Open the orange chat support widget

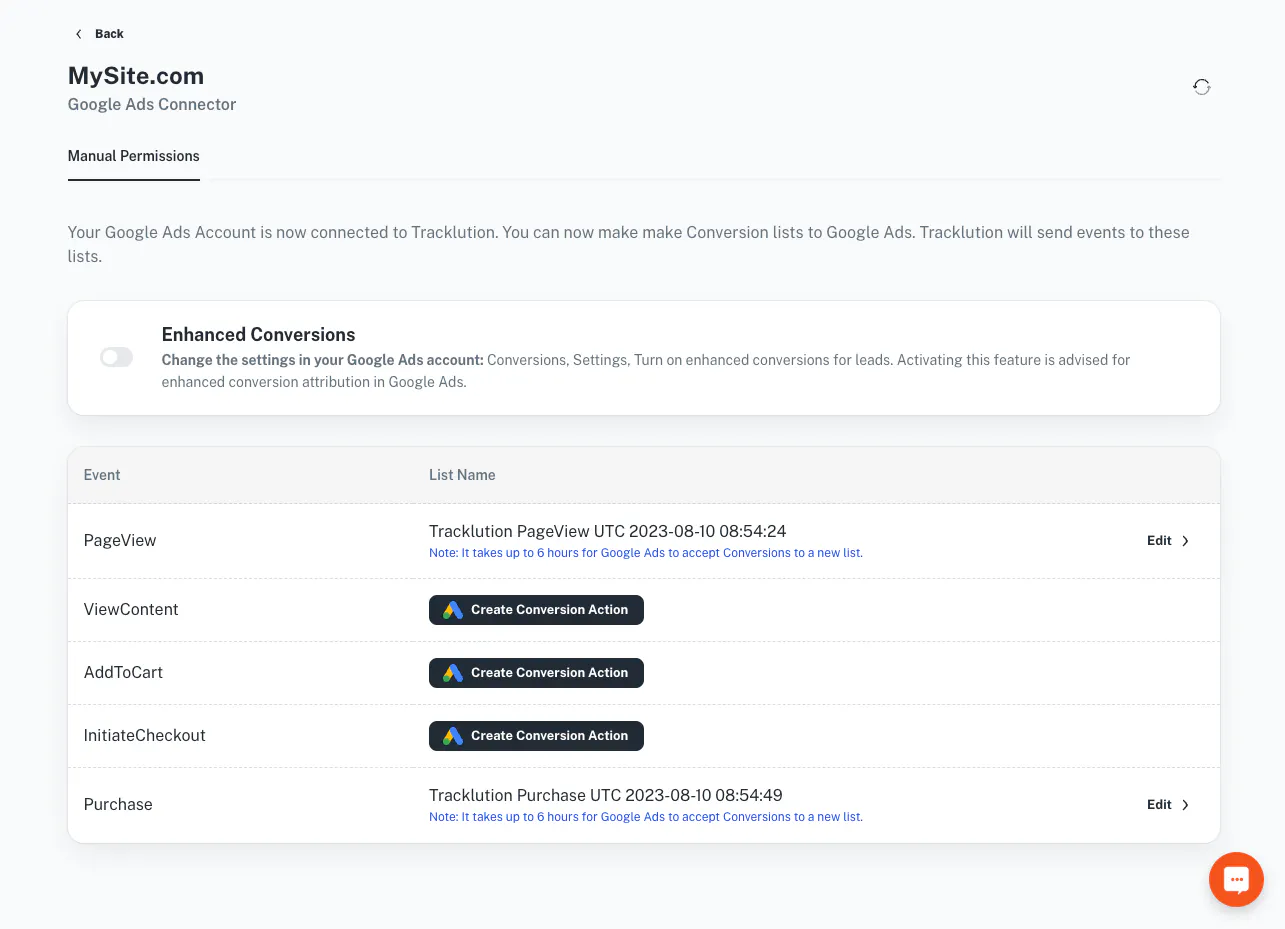(1236, 879)
